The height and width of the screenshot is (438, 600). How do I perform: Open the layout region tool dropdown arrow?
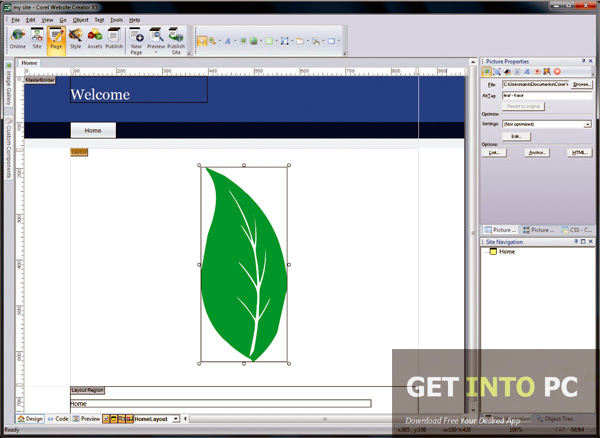pos(292,41)
